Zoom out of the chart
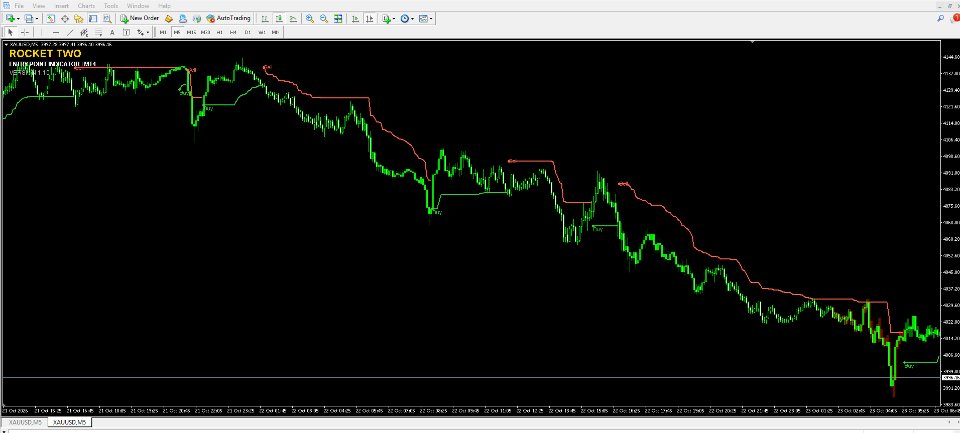 [x=324, y=18]
